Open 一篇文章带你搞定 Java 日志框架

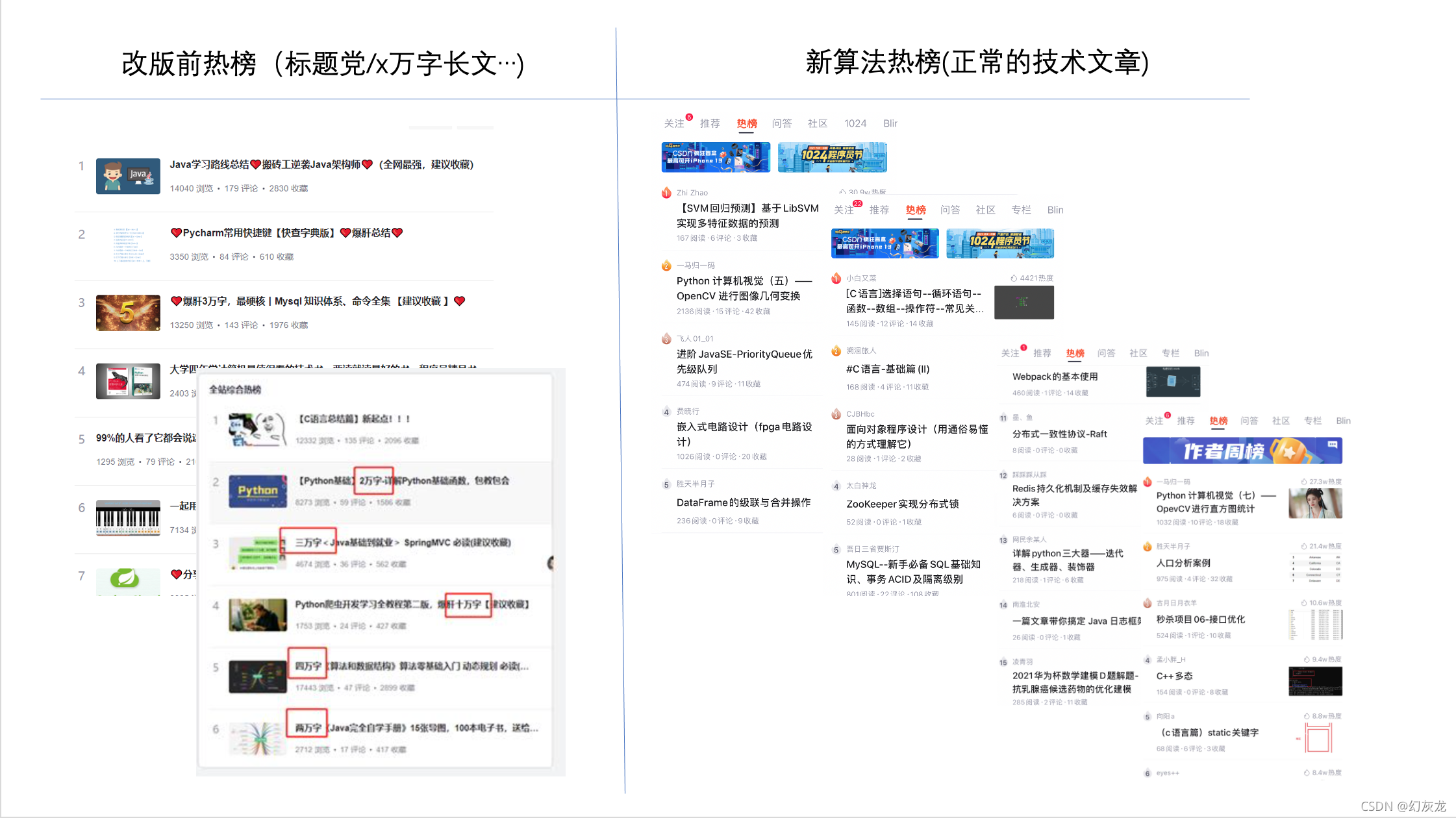(x=1077, y=621)
